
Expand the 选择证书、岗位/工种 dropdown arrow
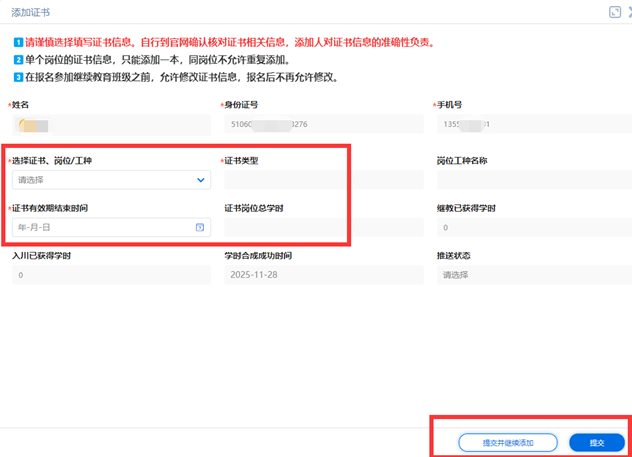(200, 180)
